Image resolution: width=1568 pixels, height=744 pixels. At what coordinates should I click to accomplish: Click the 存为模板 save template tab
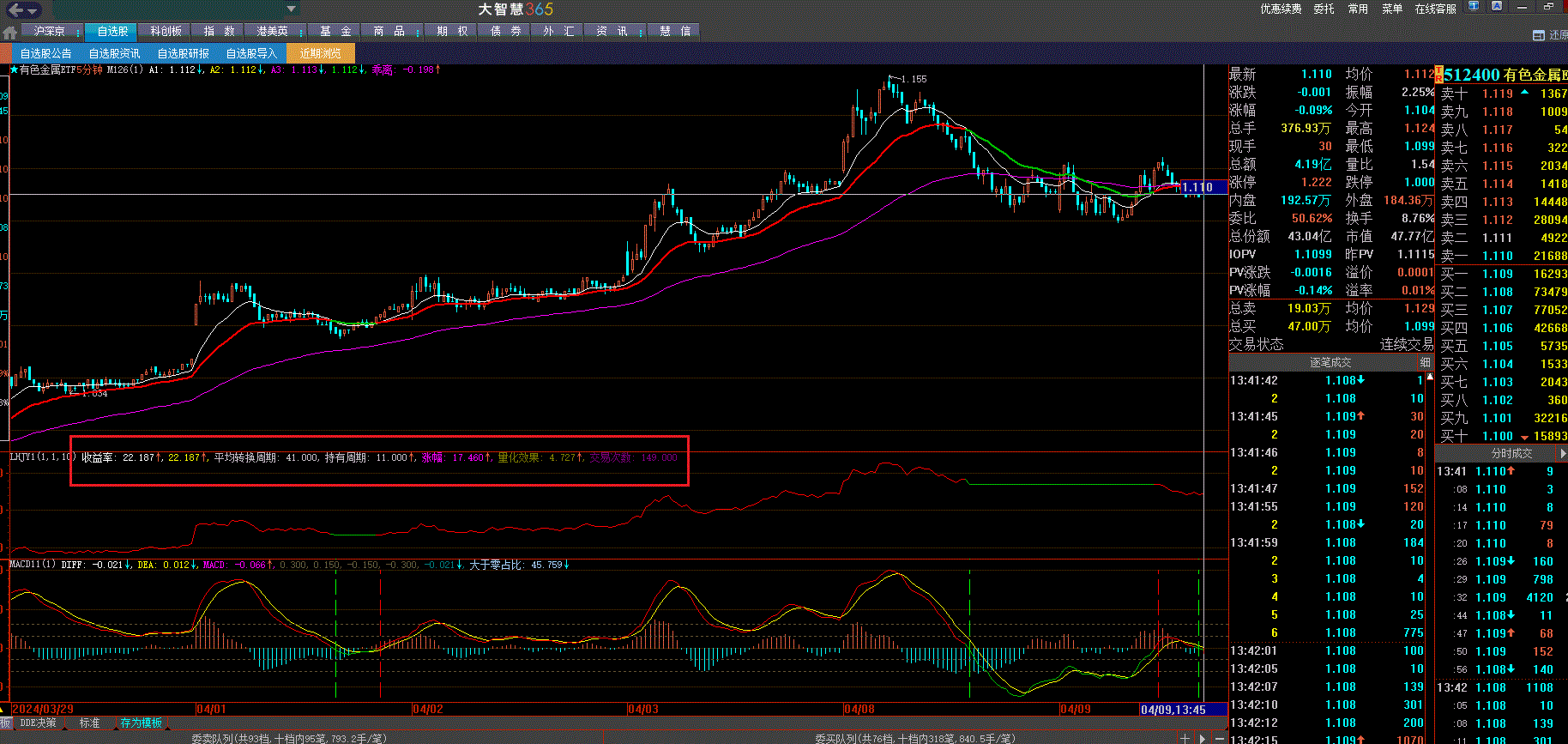(x=142, y=723)
